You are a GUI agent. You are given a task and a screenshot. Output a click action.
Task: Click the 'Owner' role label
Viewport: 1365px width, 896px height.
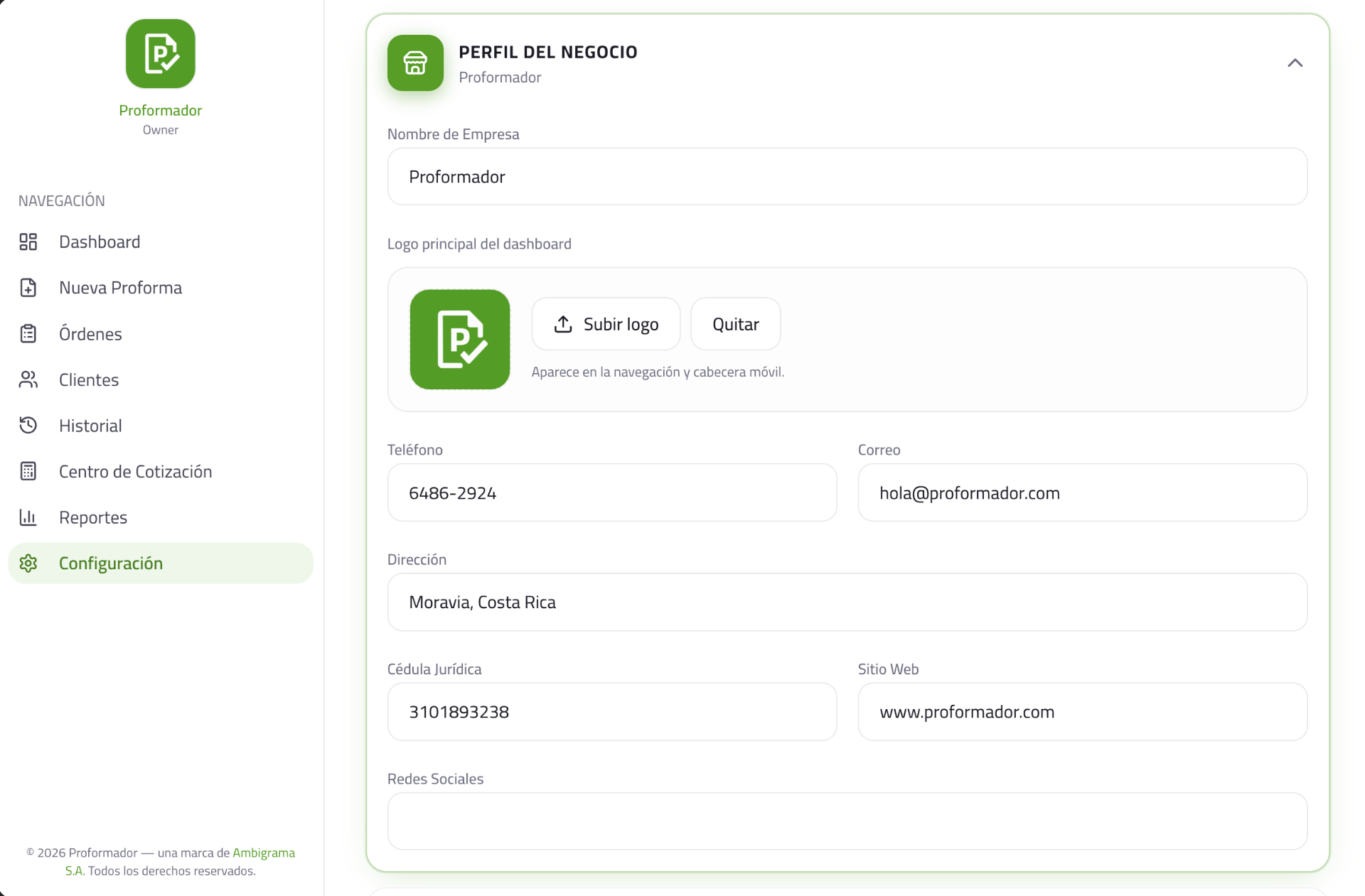[x=161, y=130]
